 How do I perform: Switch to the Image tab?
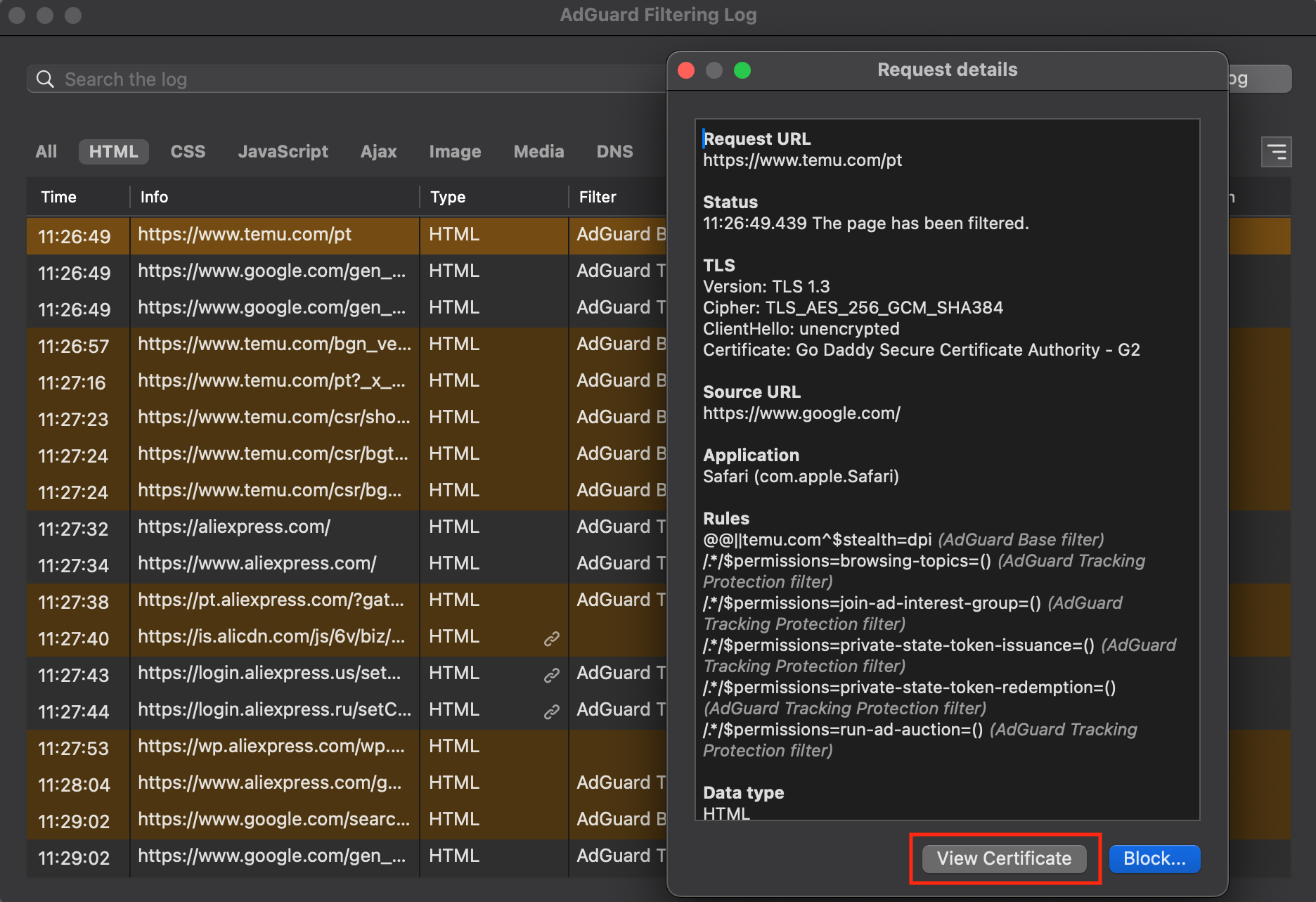[x=456, y=151]
